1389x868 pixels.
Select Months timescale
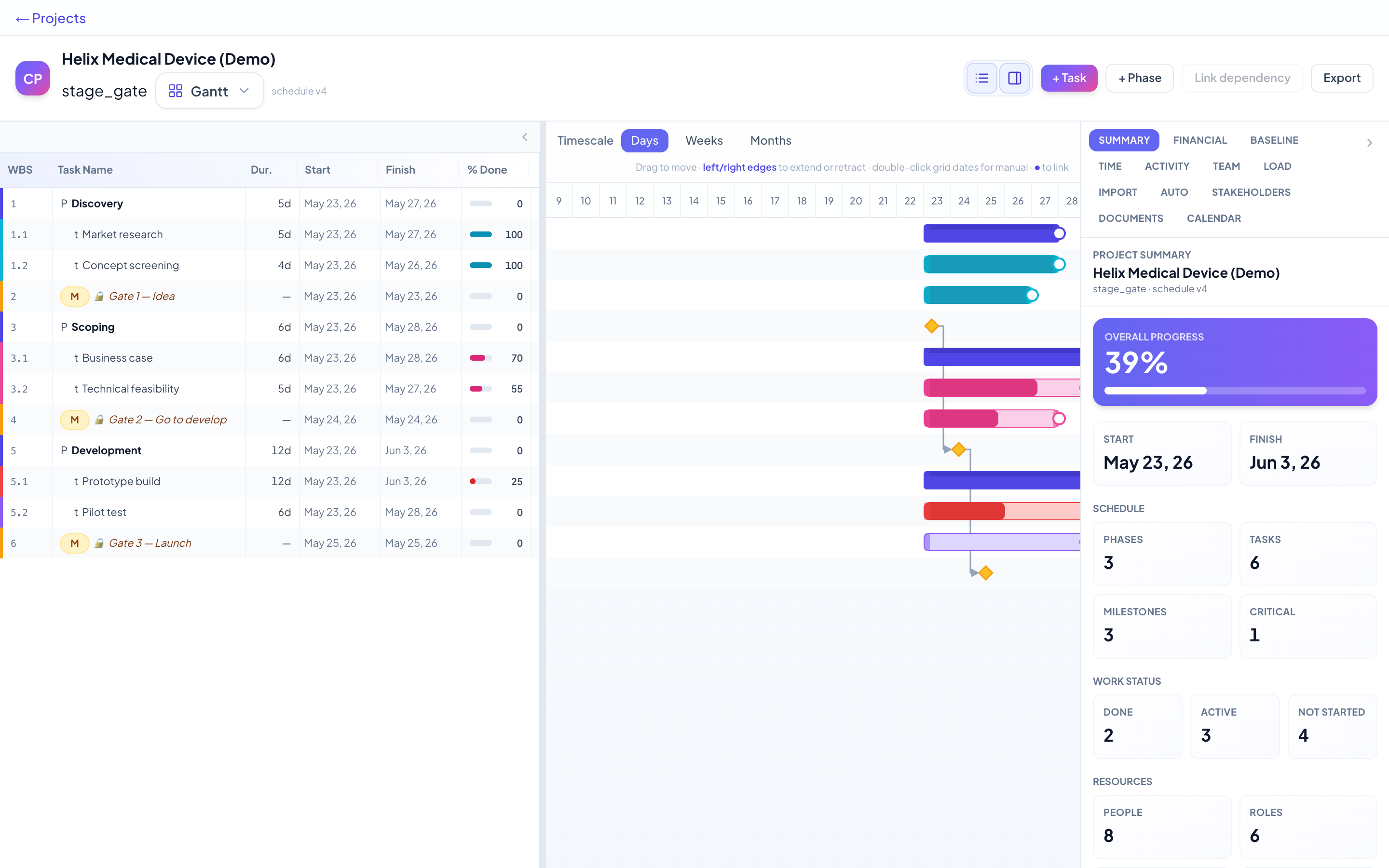[770, 141]
